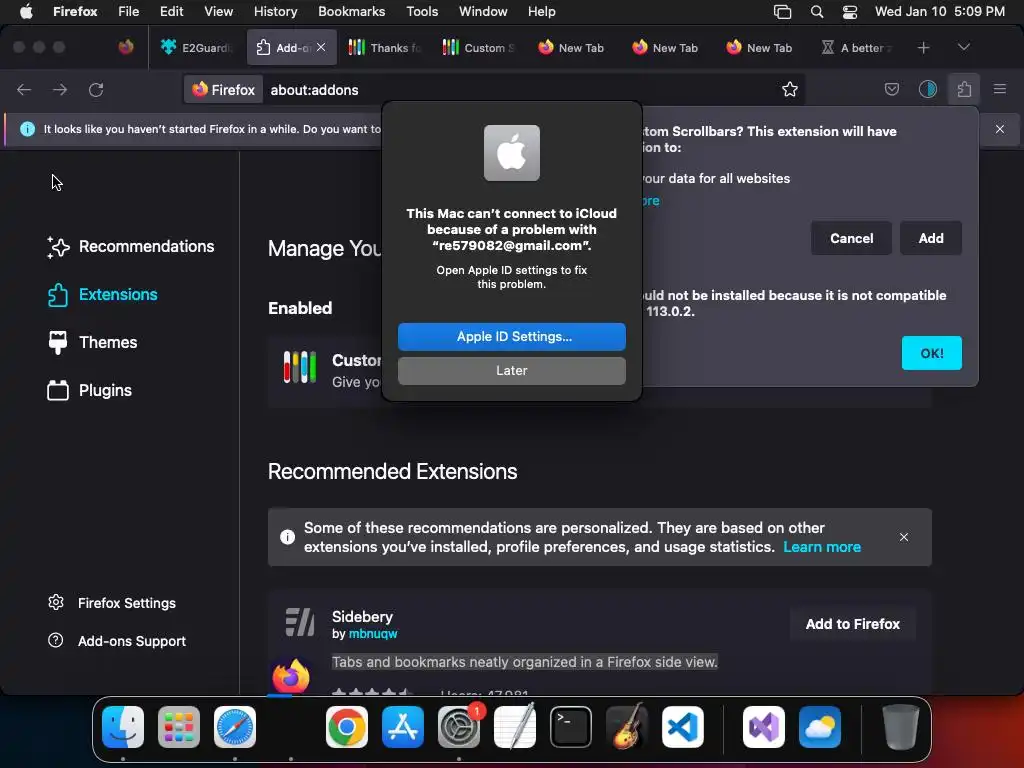Open System Settings from the Dock
The height and width of the screenshot is (768, 1024).
(x=458, y=727)
